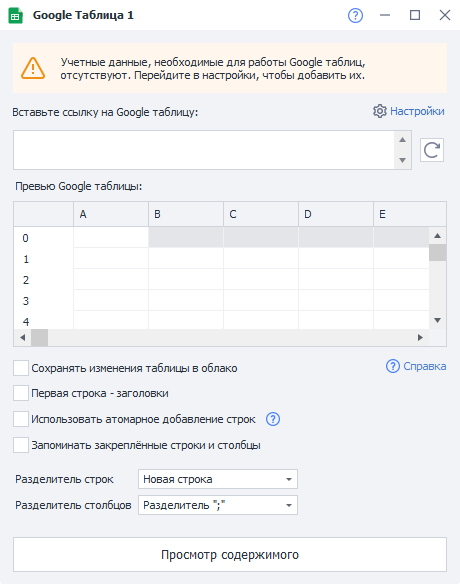
Task: Click the Просмотр содержимого button
Action: [x=230, y=555]
